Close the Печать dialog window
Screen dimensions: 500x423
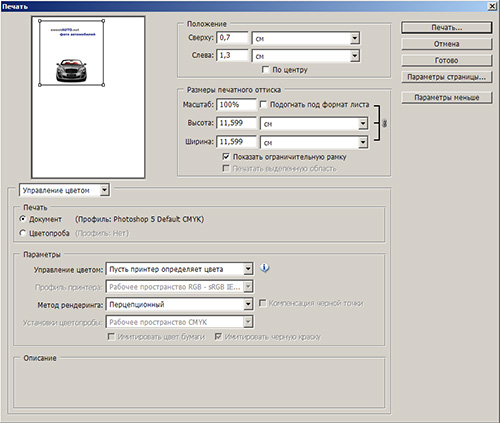click(492, 6)
